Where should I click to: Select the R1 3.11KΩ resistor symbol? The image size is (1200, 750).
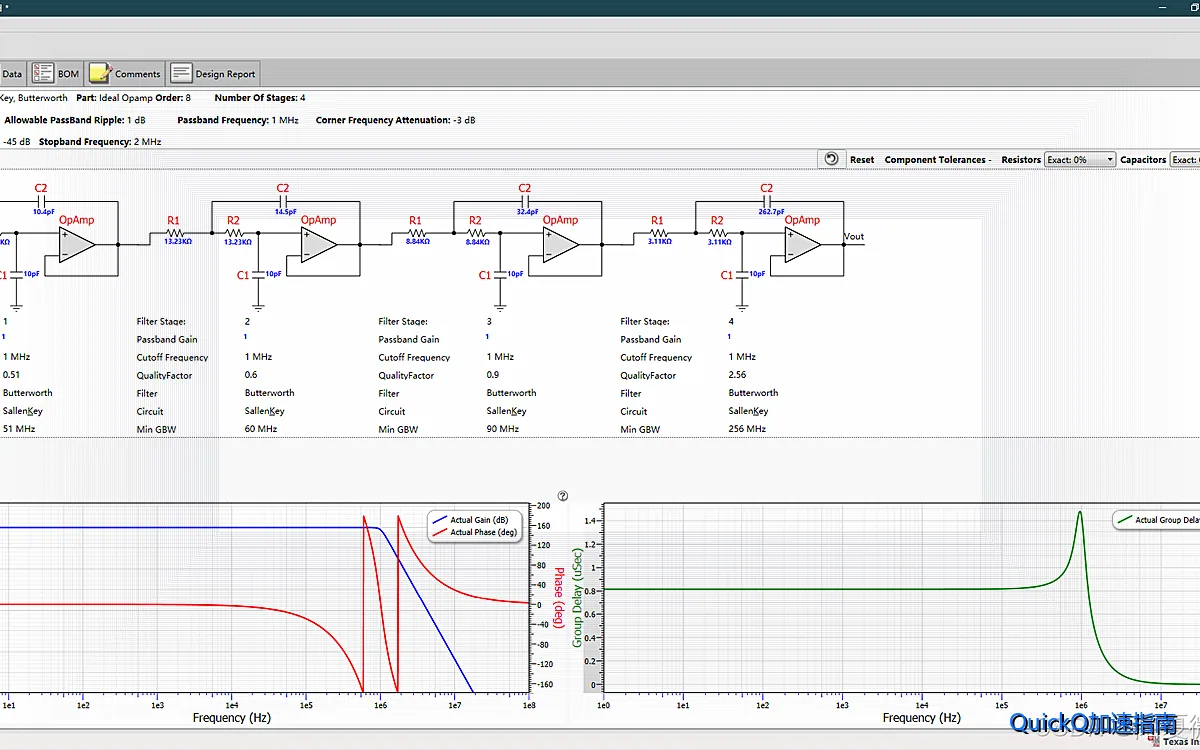(658, 234)
